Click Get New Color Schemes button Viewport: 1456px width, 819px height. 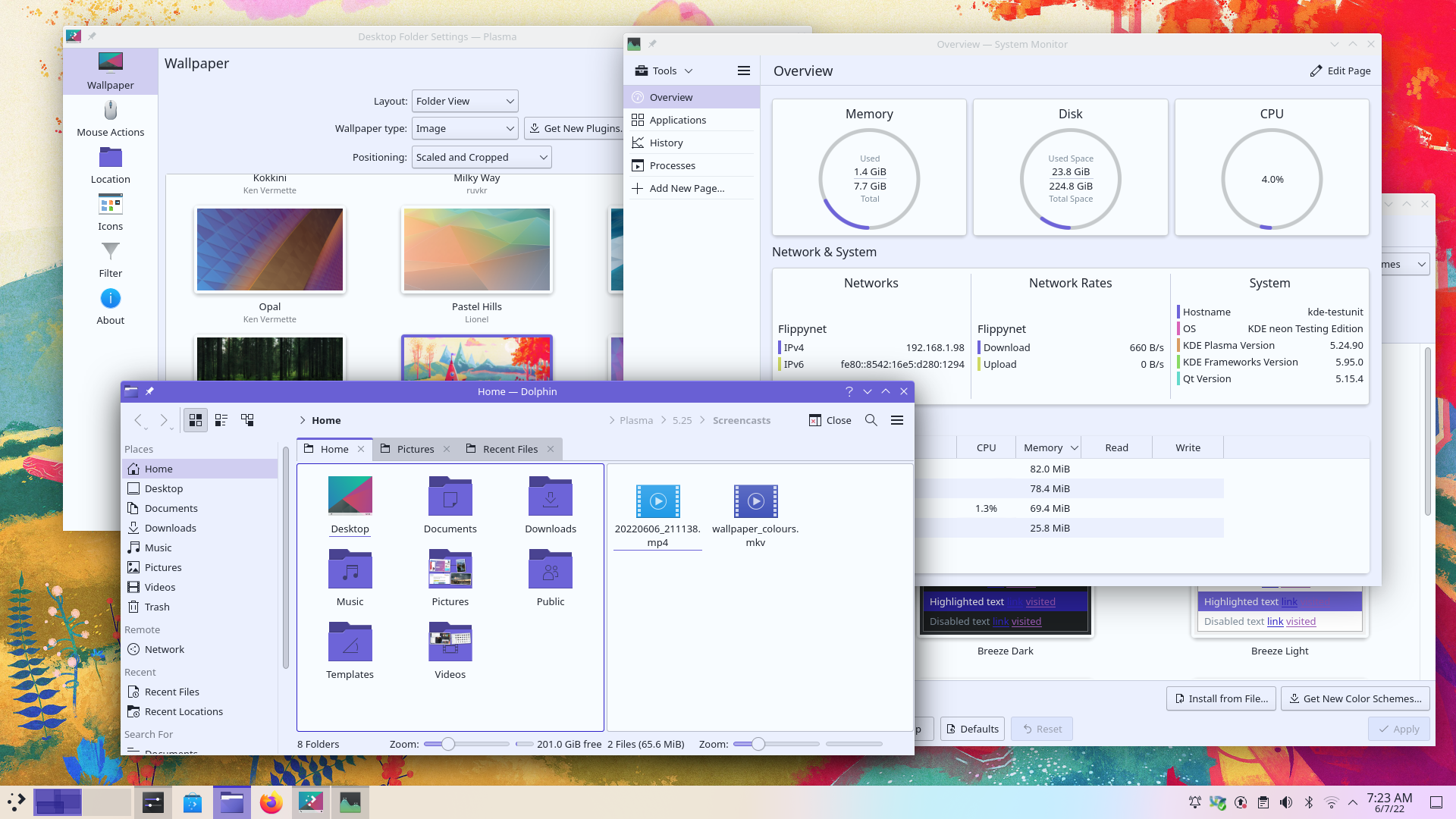coord(1355,698)
